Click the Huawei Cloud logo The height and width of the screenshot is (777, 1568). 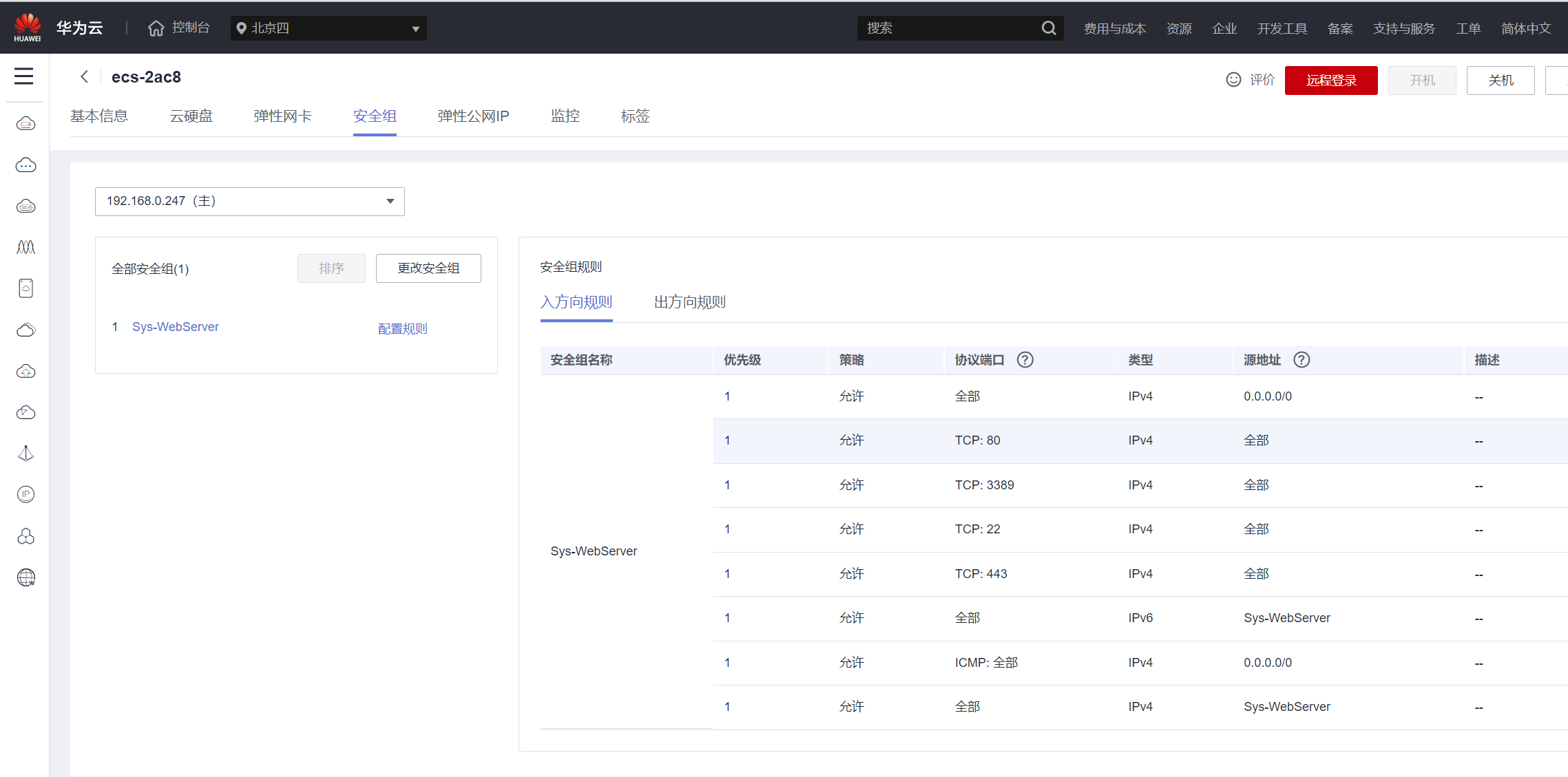pos(28,28)
